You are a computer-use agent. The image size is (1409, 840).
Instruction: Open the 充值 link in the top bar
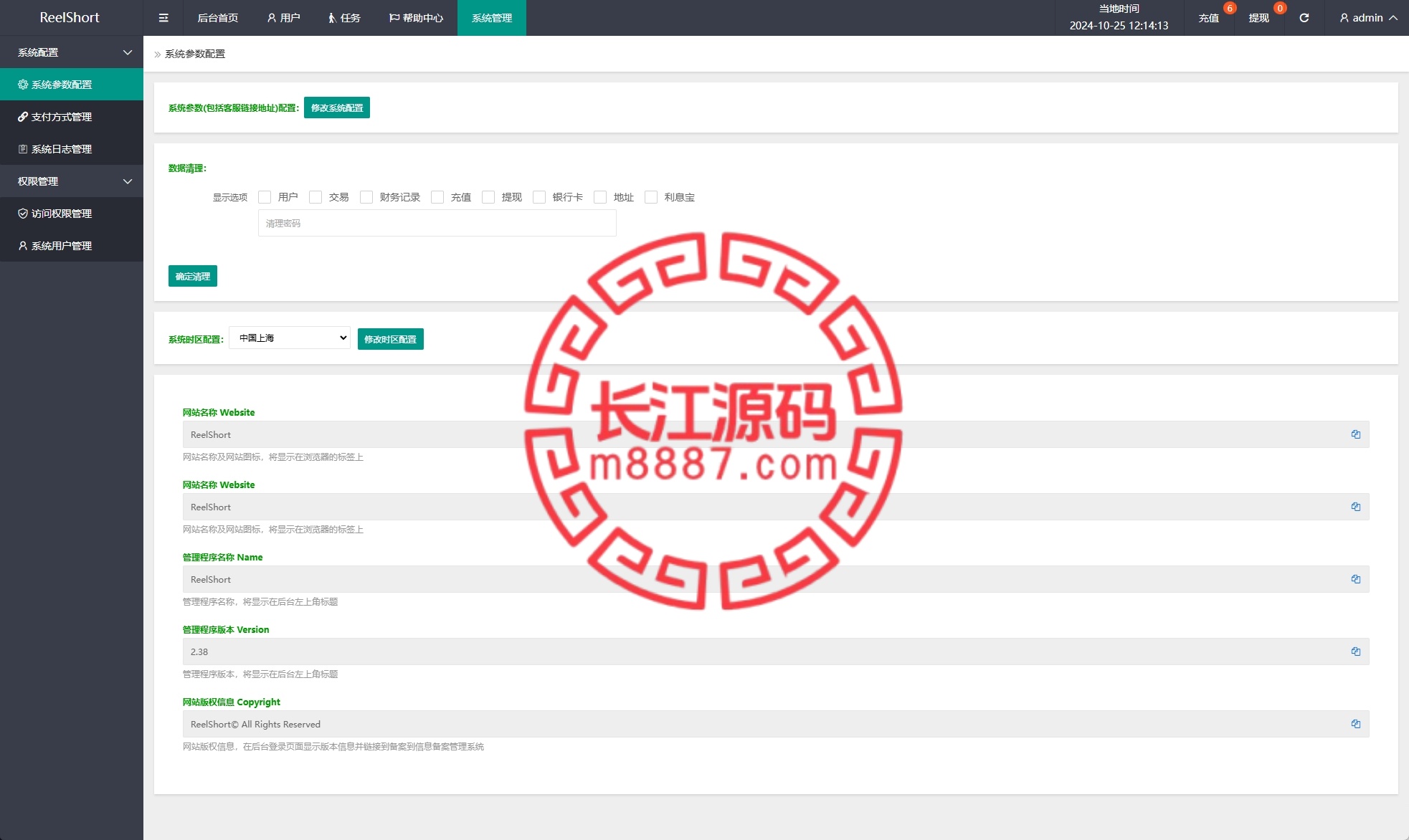point(1209,18)
